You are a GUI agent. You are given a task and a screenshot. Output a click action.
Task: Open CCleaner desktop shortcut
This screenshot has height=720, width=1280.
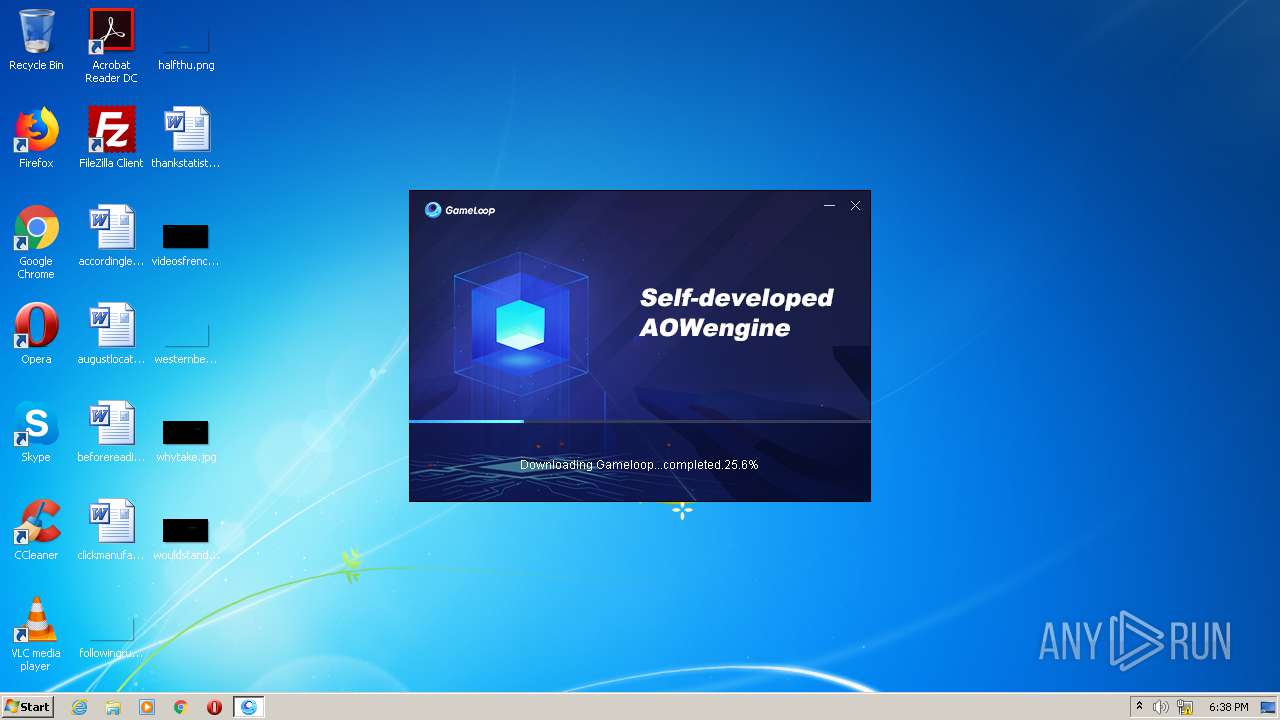36,531
